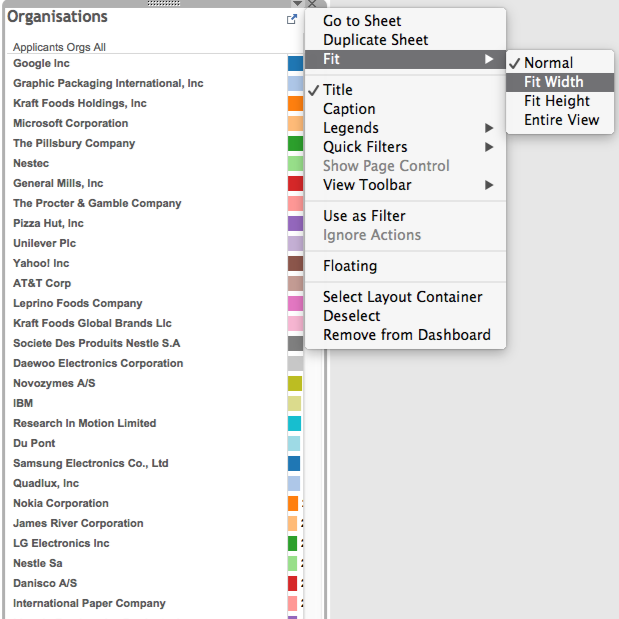Click the Google Inc blue swatch
The height and width of the screenshot is (619, 619).
pos(295,63)
